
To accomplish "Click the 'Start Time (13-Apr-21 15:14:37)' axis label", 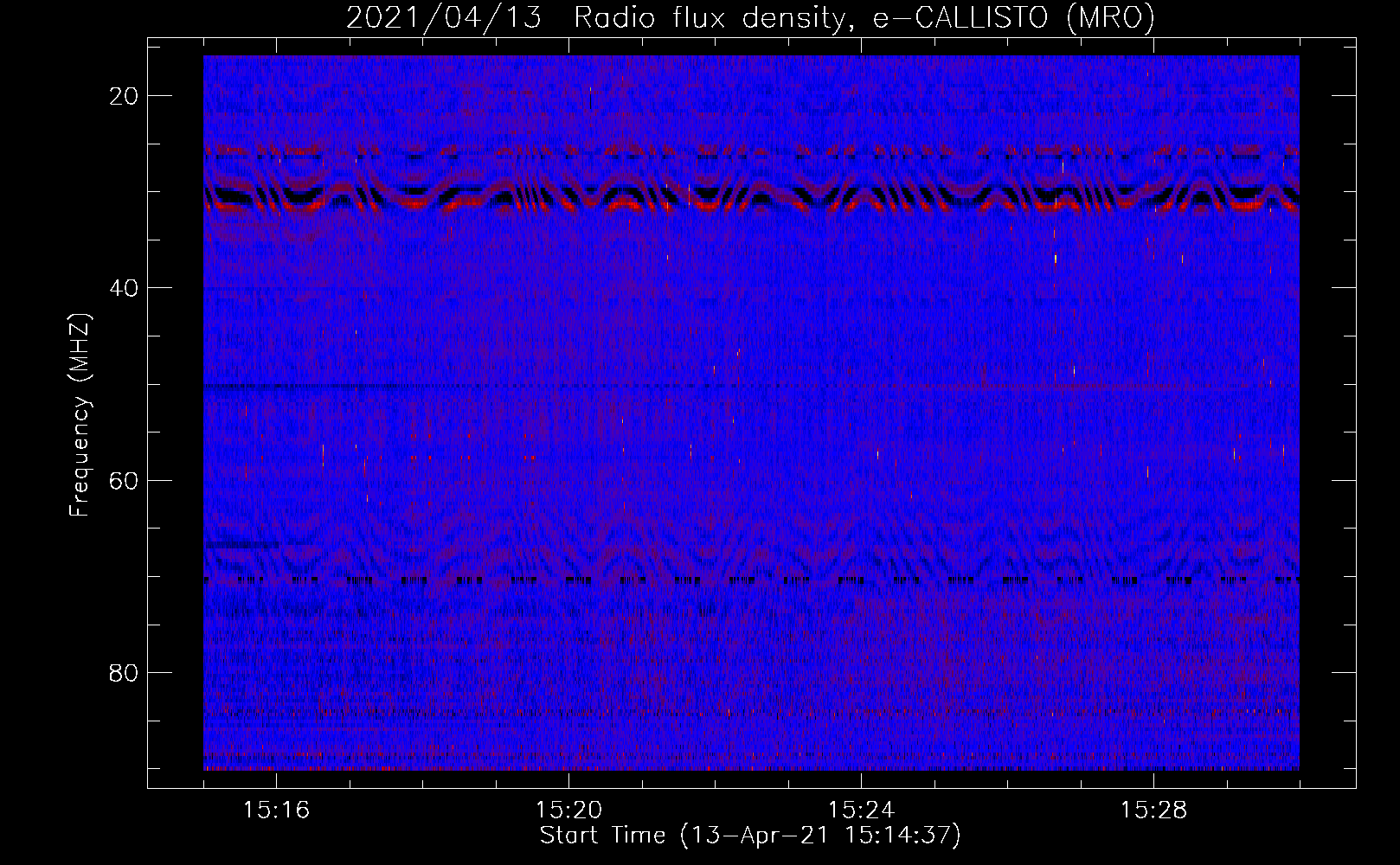I will click(x=750, y=836).
